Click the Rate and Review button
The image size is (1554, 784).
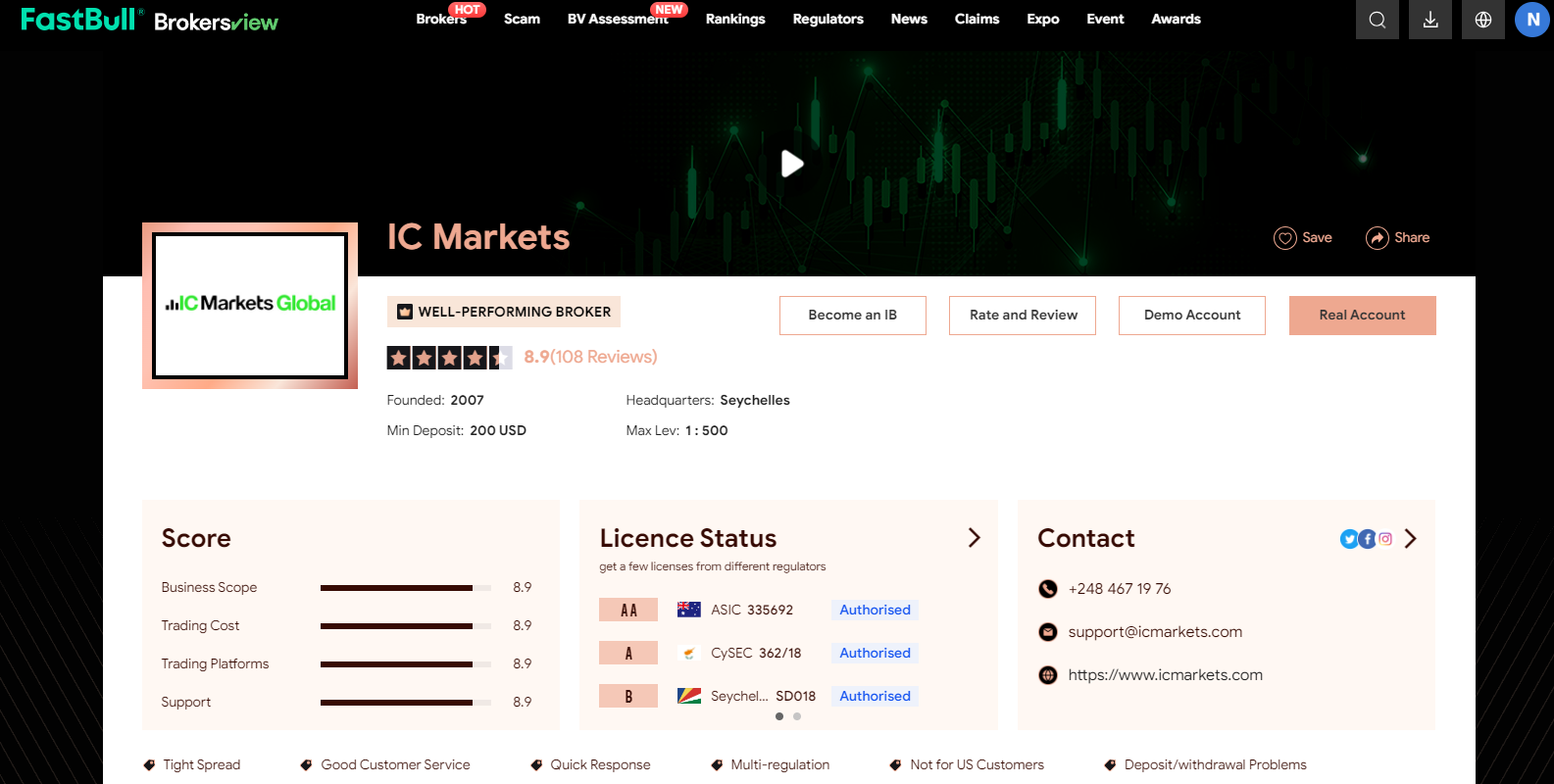1023,316
